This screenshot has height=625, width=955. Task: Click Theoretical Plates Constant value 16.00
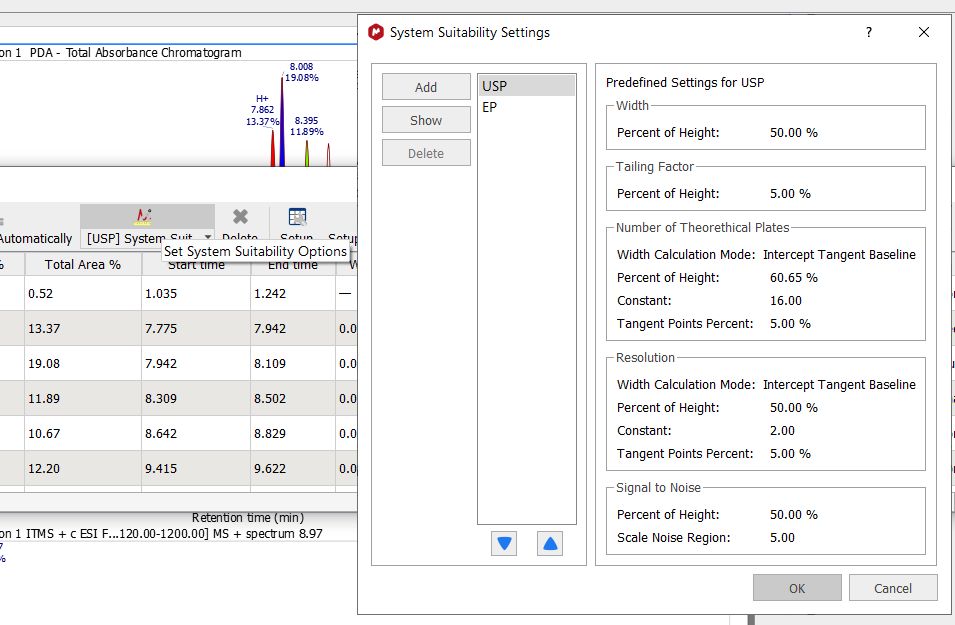[x=786, y=301]
